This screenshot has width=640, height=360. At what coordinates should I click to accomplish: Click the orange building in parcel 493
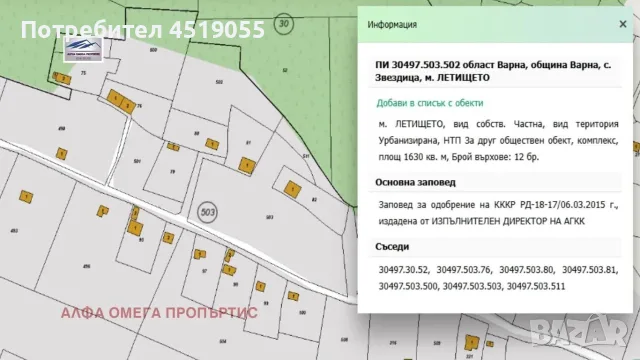click(26, 197)
